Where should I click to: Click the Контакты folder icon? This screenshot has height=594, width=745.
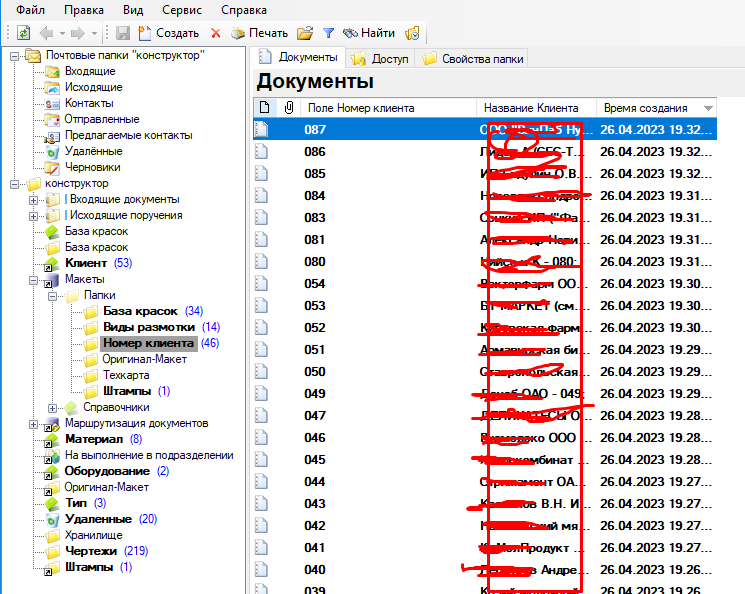pyautogui.click(x=52, y=104)
